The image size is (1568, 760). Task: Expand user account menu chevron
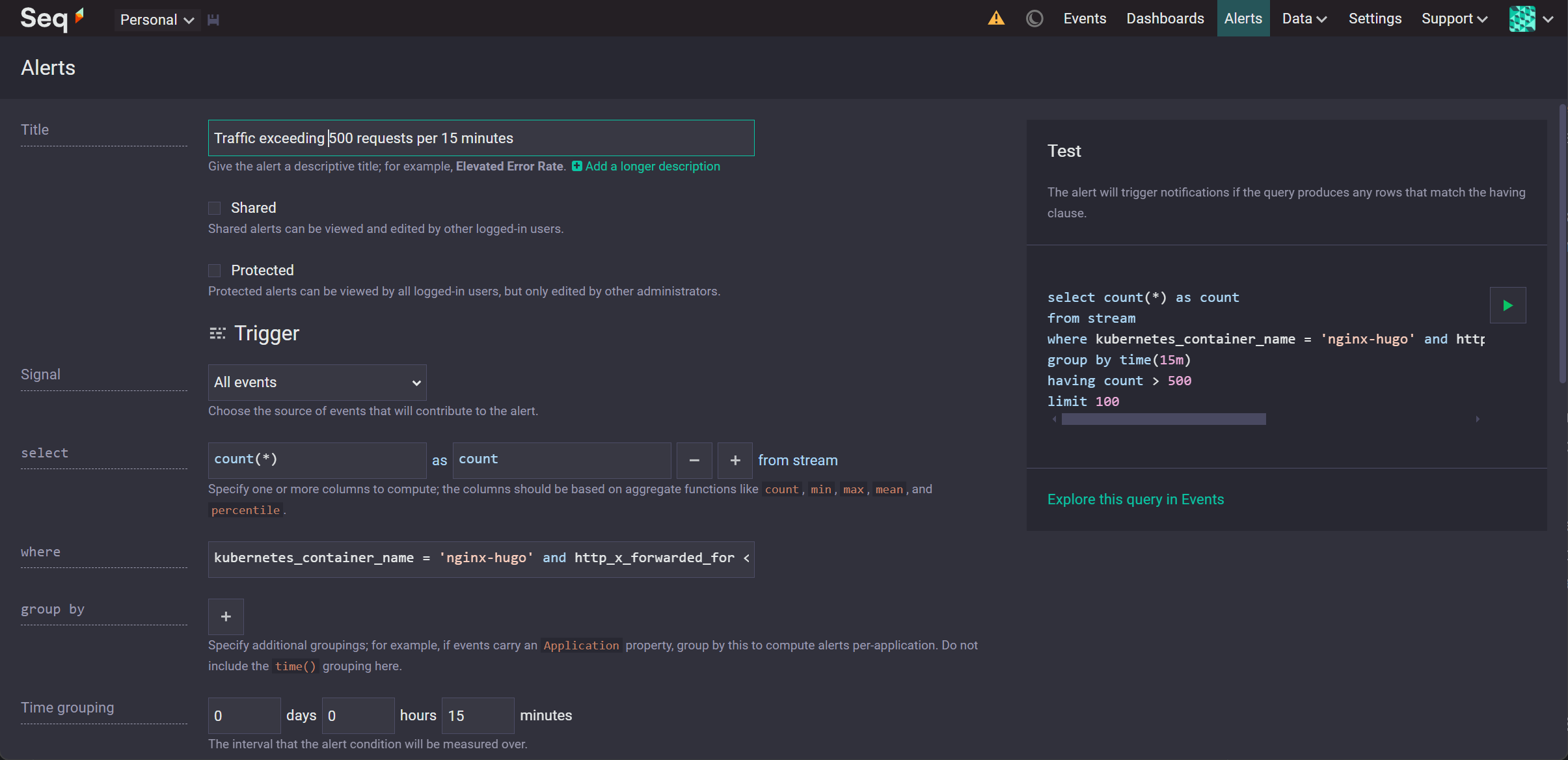[1548, 20]
